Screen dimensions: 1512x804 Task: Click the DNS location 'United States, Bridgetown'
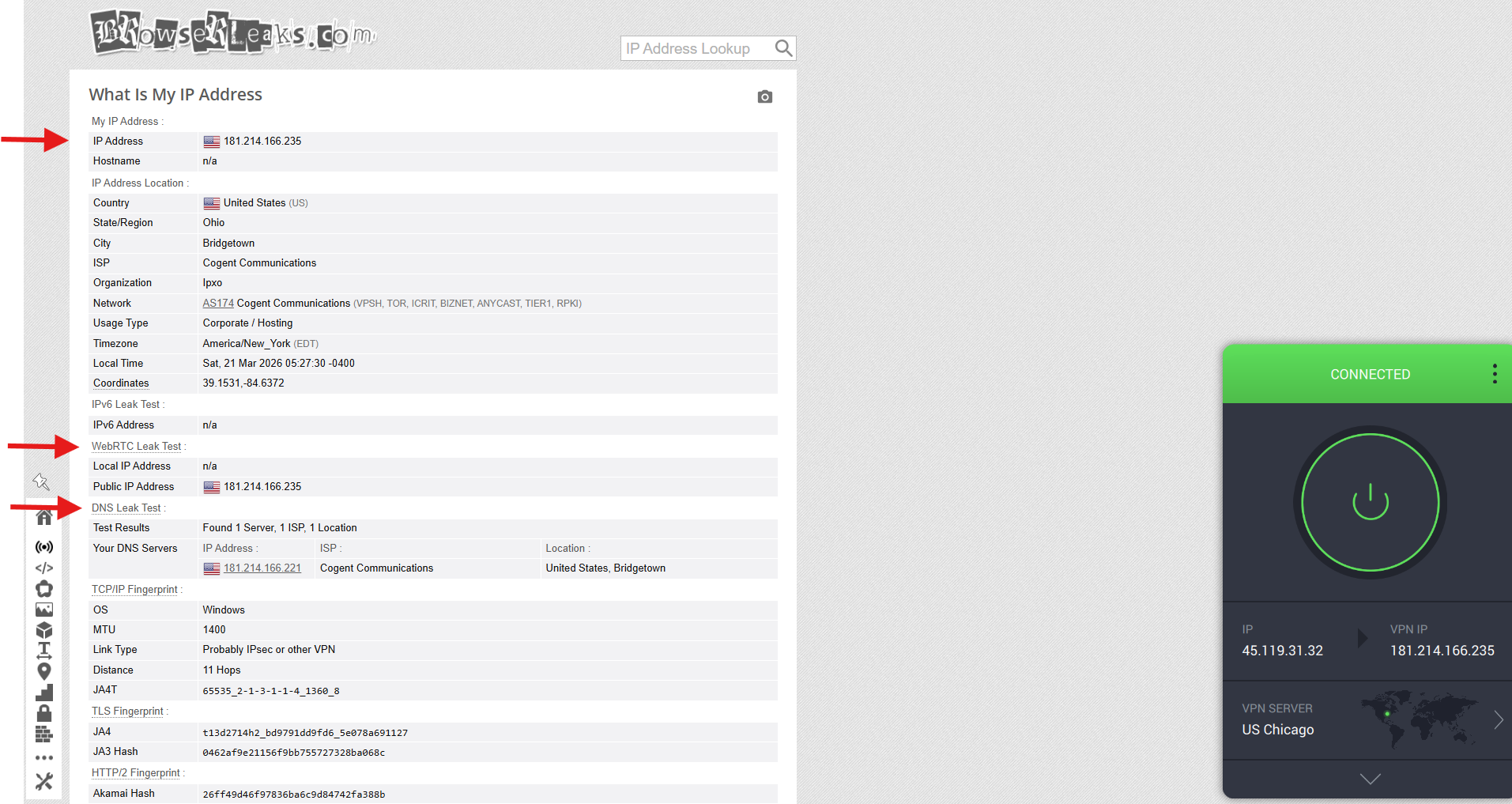tap(605, 568)
